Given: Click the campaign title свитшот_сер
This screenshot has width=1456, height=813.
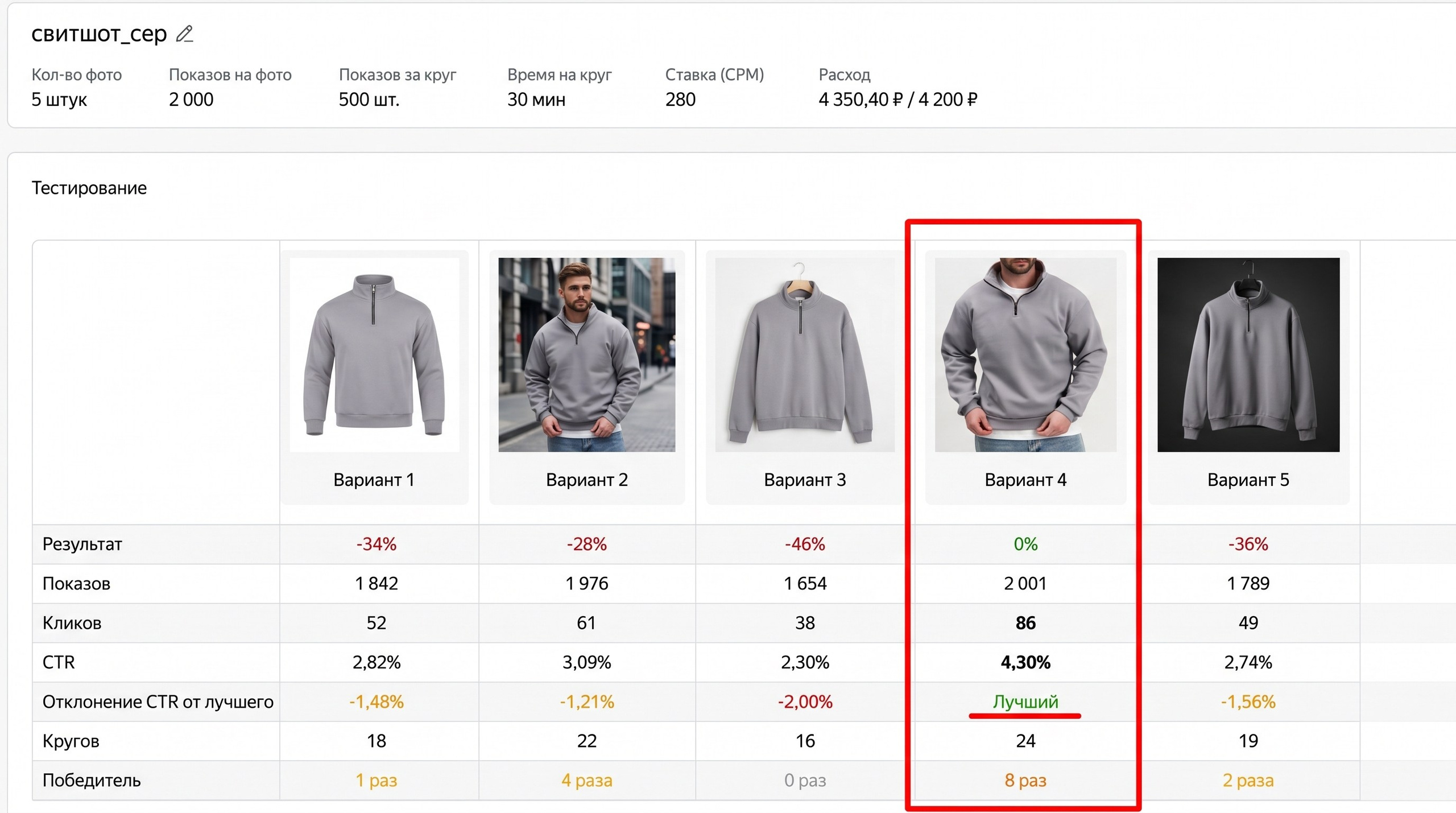Looking at the screenshot, I should click(x=99, y=34).
